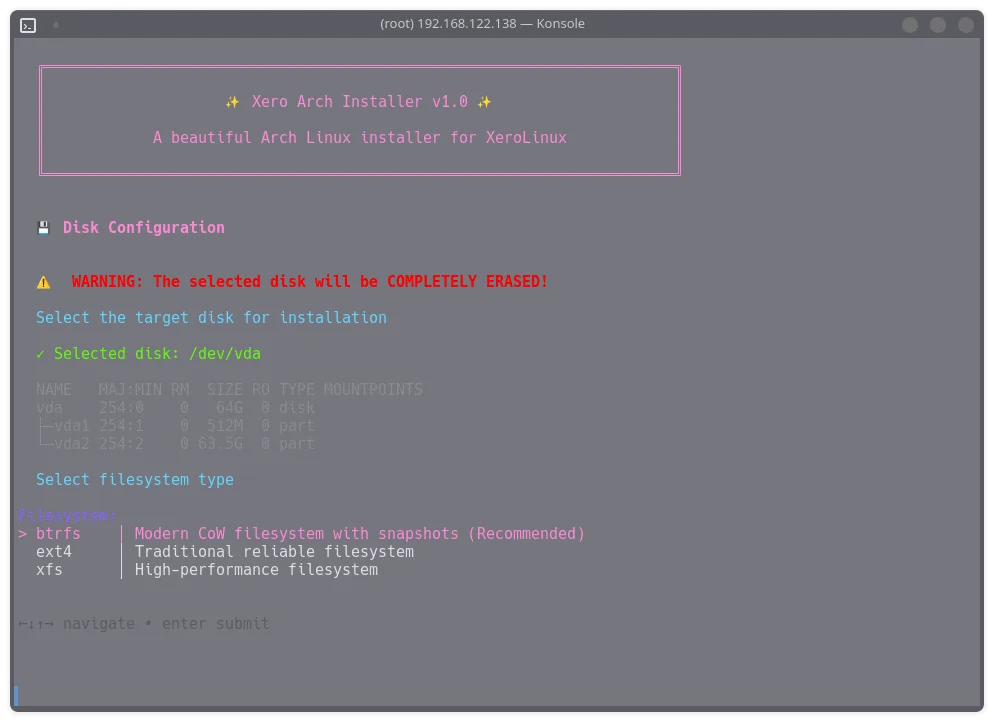Click the Disk Configuration section heading

[x=143, y=227]
